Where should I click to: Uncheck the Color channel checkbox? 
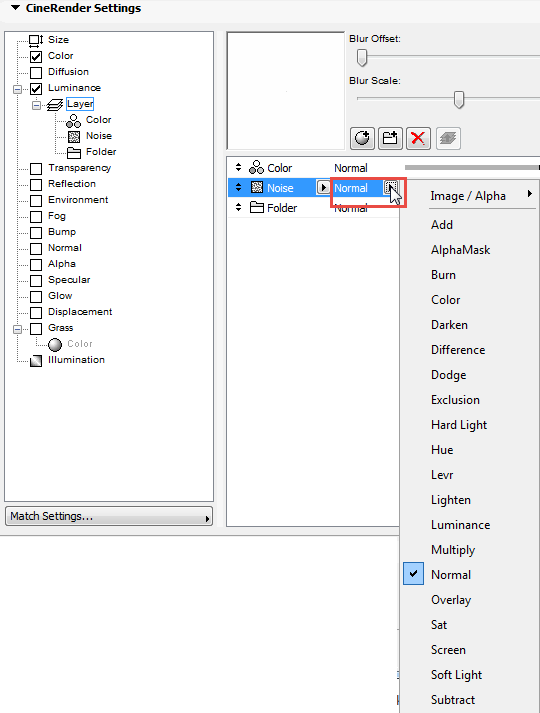coord(36,56)
